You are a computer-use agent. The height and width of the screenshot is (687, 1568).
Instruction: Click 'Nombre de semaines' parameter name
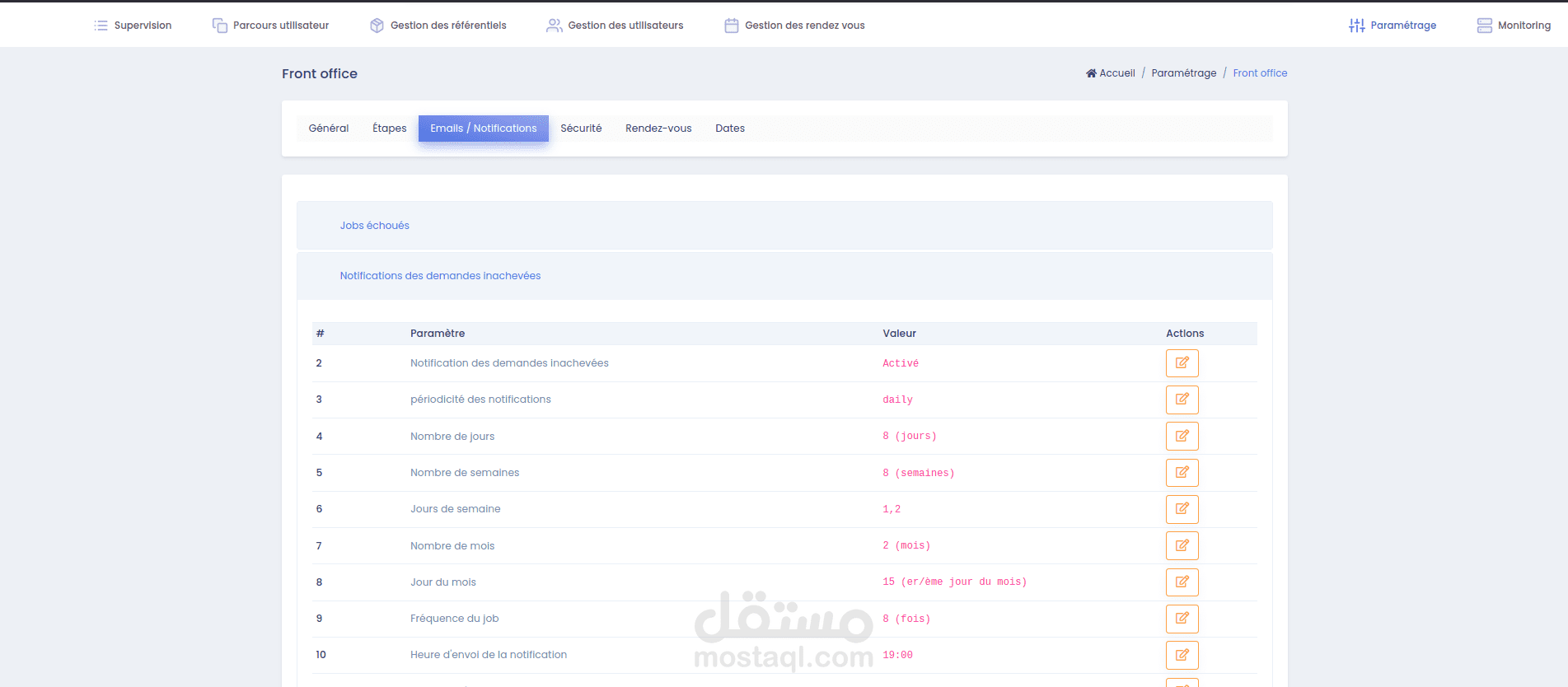coord(465,473)
